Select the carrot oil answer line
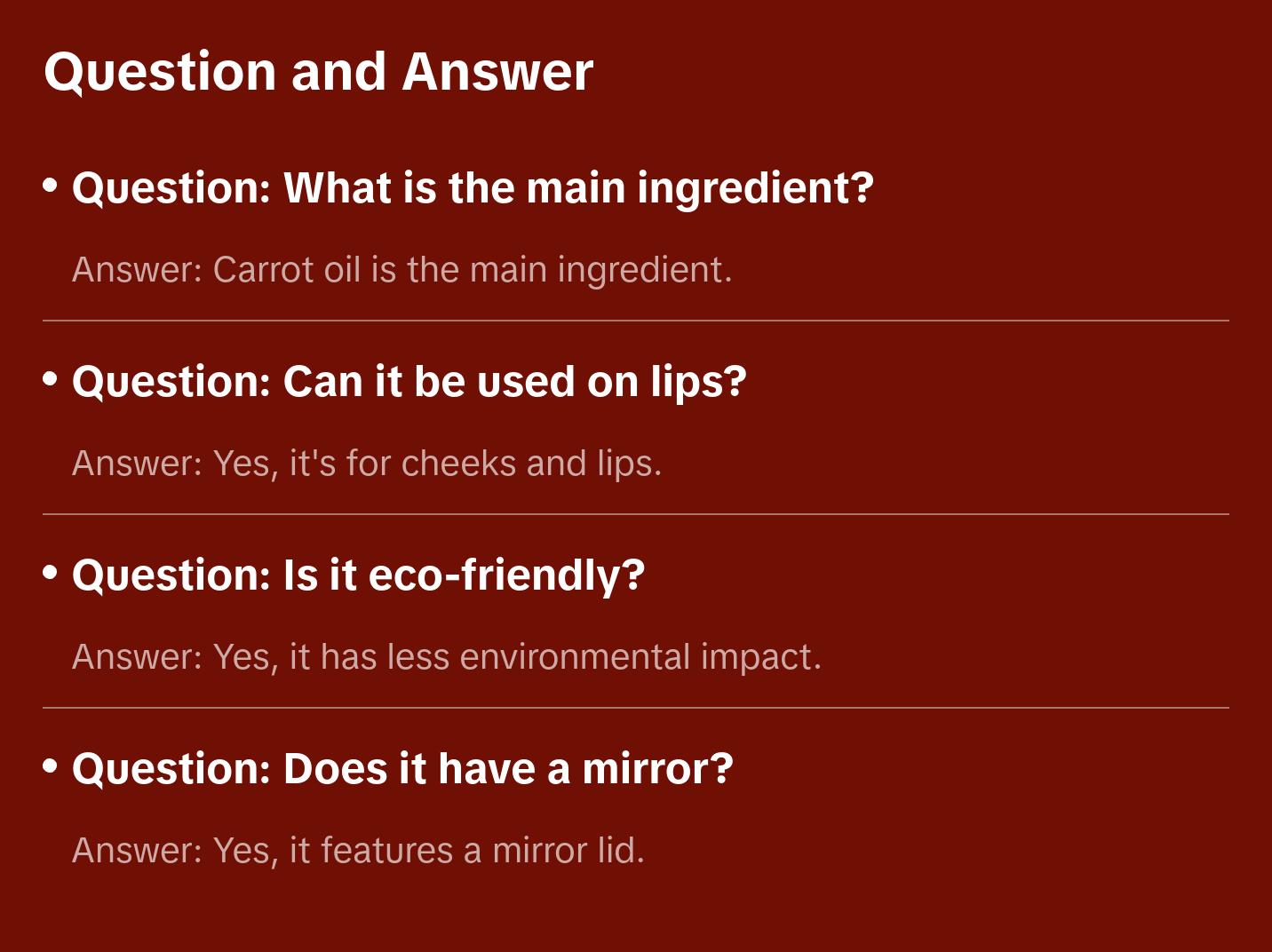This screenshot has width=1272, height=952. (401, 270)
